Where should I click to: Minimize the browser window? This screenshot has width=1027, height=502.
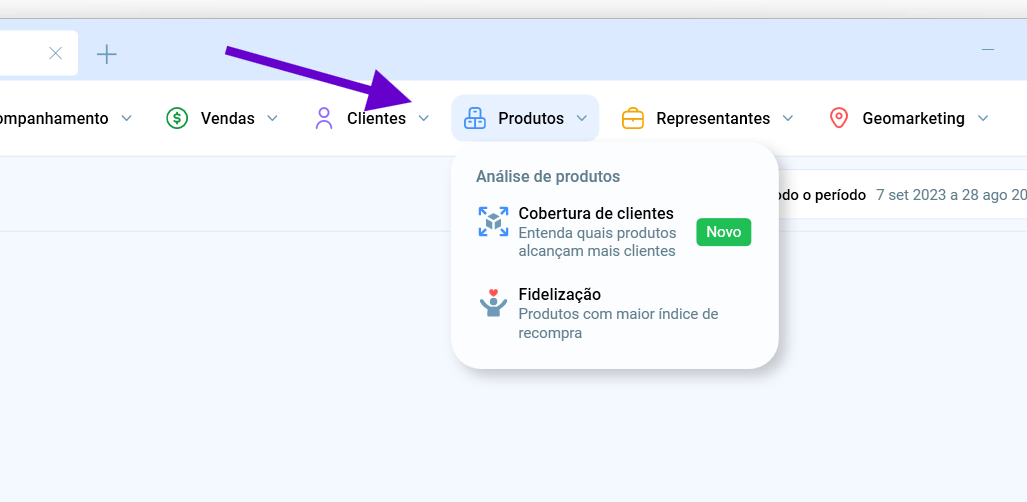(x=988, y=50)
